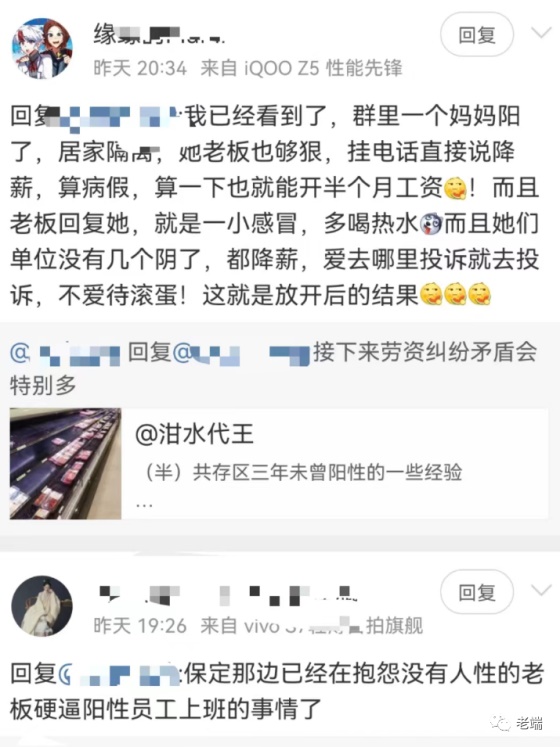The height and width of the screenshot is (747, 560).
Task: Open quoted post title 共存区三年未曾阳性的一些经验
Action: click(x=304, y=473)
